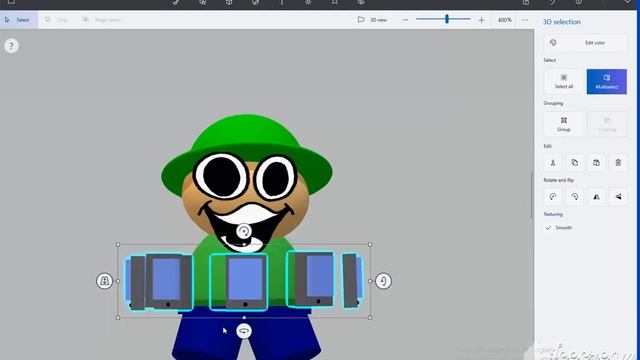
Task: Click the character's green hat
Action: (x=246, y=135)
